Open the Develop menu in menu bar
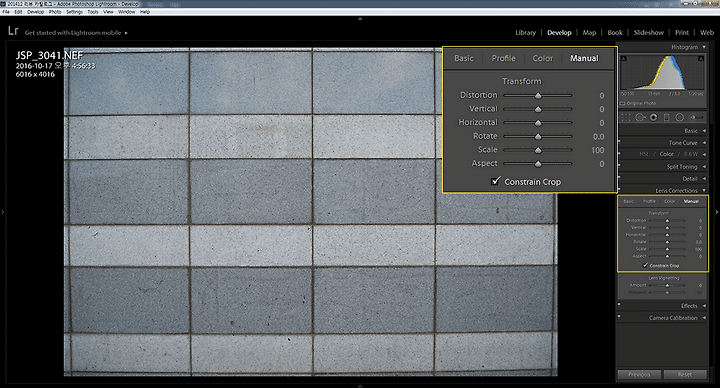Image resolution: width=720 pixels, height=388 pixels. tap(35, 12)
